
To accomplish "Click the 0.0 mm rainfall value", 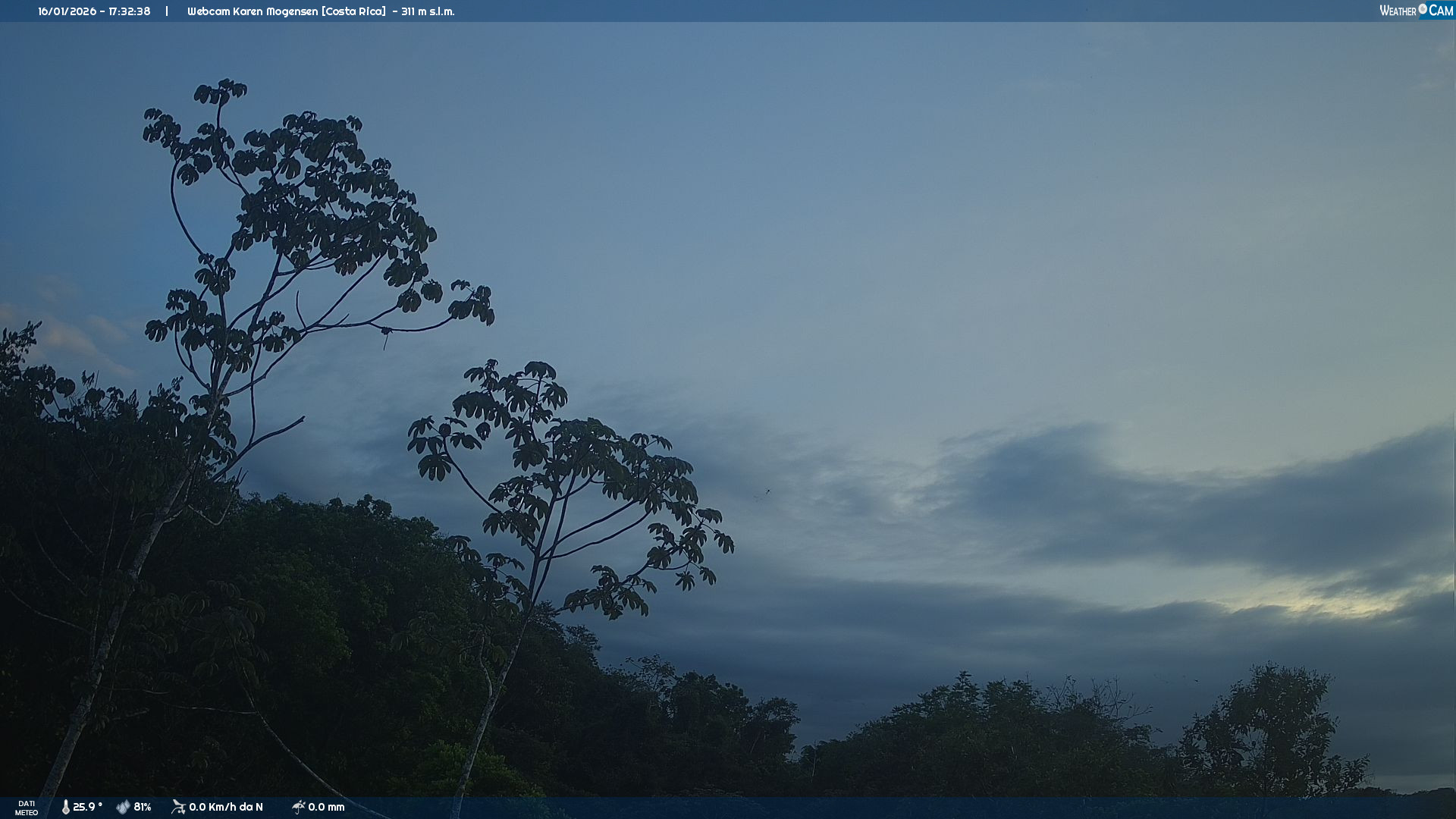I will point(326,807).
